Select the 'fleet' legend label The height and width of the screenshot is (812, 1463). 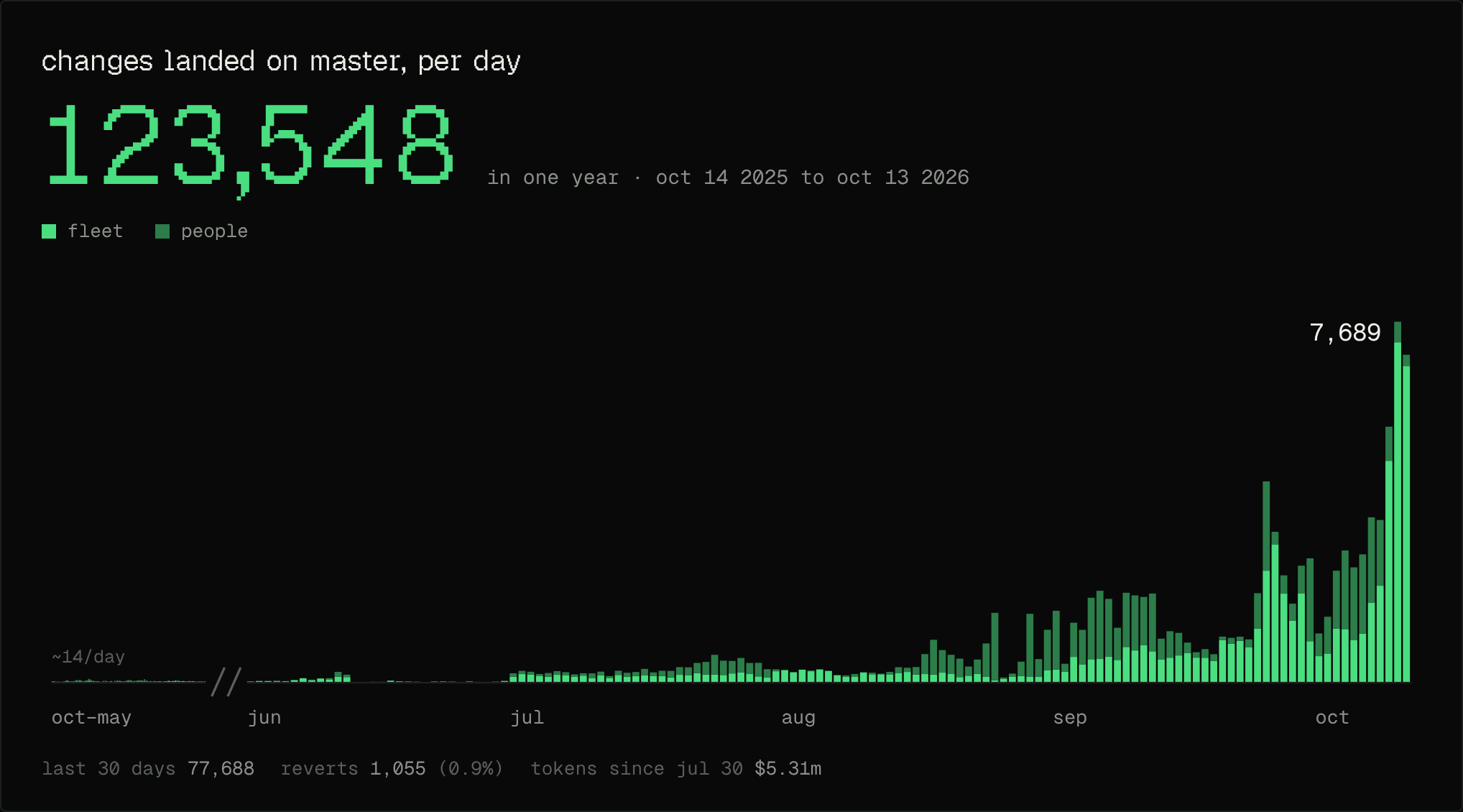coord(96,231)
